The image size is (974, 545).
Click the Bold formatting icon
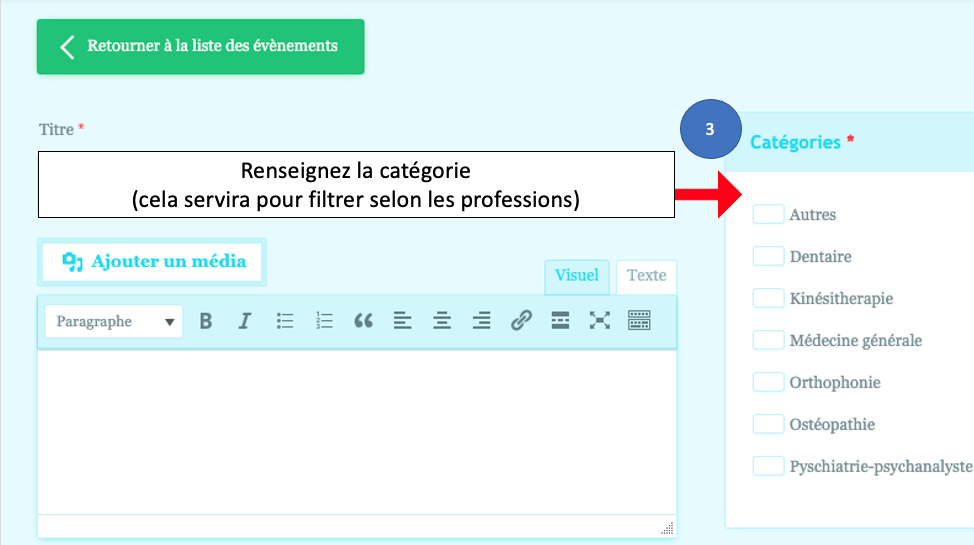coord(206,321)
